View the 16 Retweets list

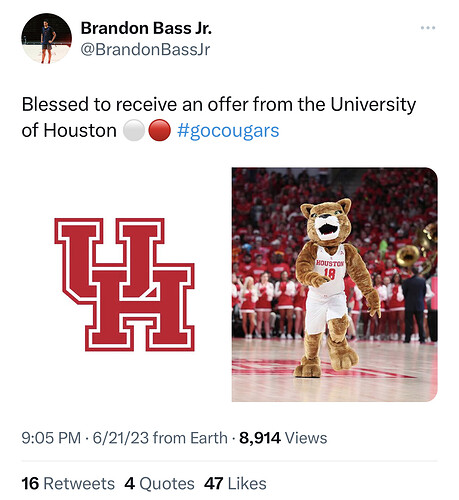68,484
